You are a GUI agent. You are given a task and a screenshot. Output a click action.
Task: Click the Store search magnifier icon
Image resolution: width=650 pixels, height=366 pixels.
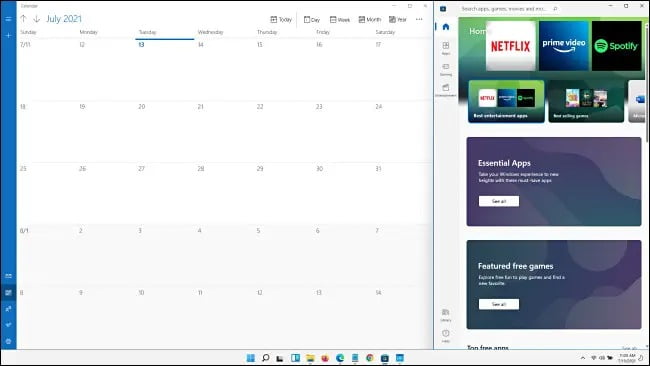coord(555,9)
